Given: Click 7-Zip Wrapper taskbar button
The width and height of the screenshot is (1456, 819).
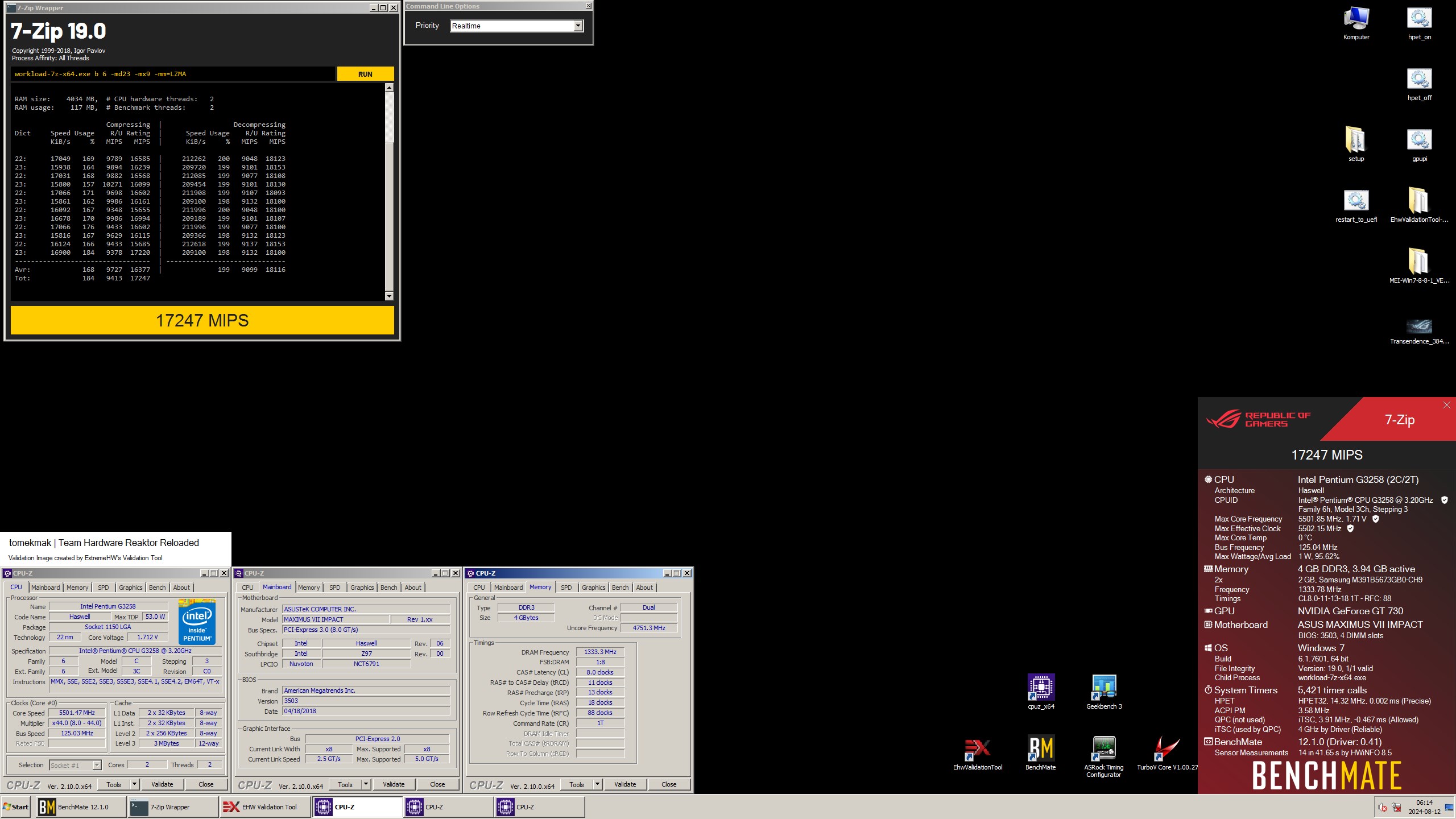Looking at the screenshot, I should click(173, 807).
